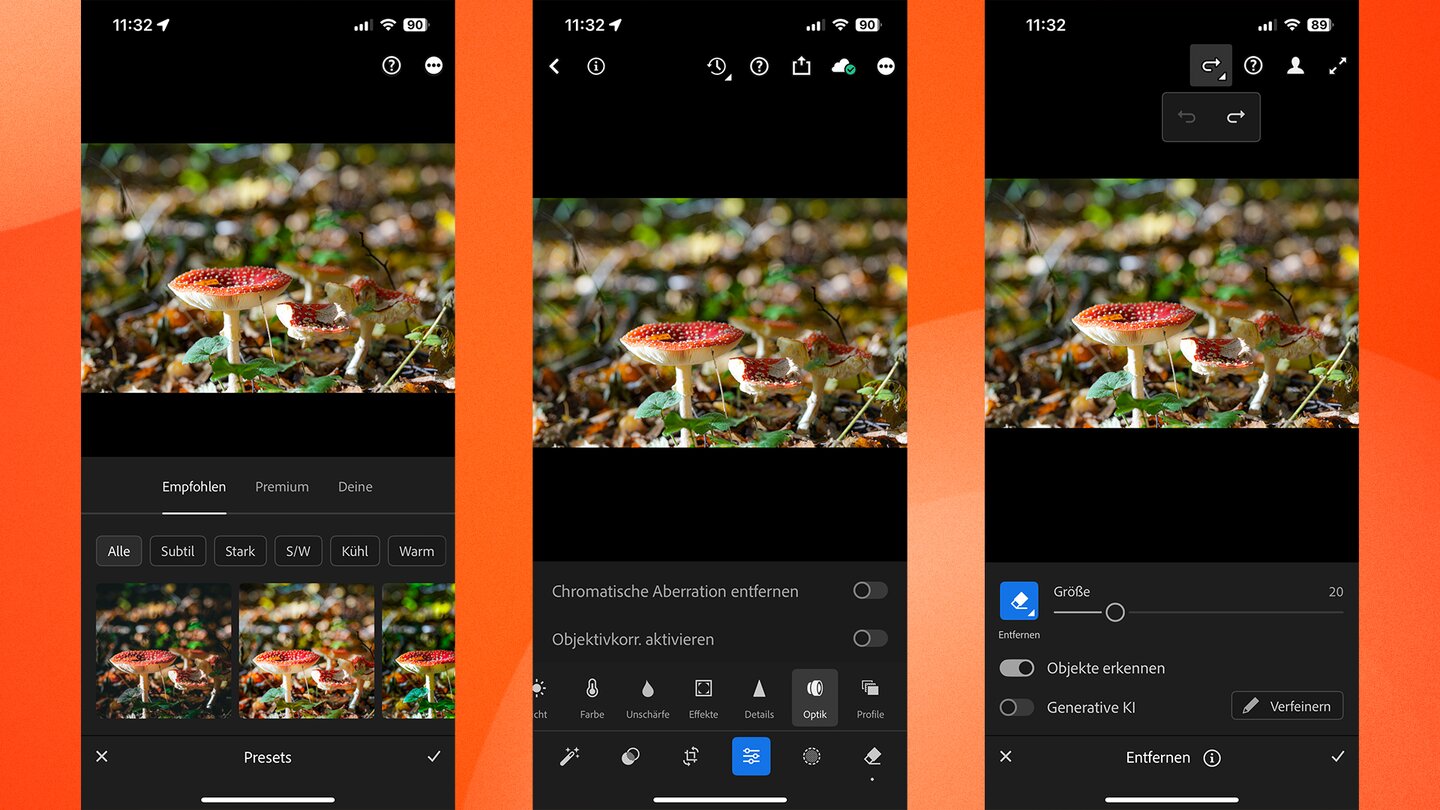Image resolution: width=1440 pixels, height=810 pixels.
Task: Disable the Objekte erkennen toggle
Action: (x=1017, y=668)
